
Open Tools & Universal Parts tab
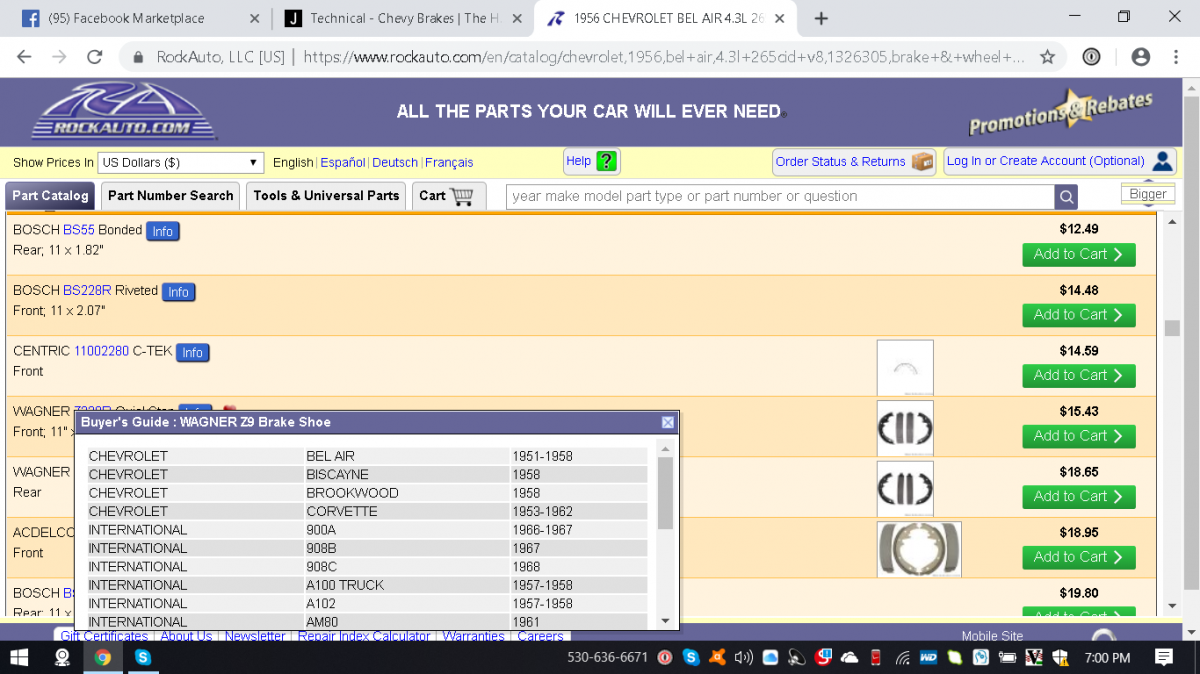click(326, 196)
